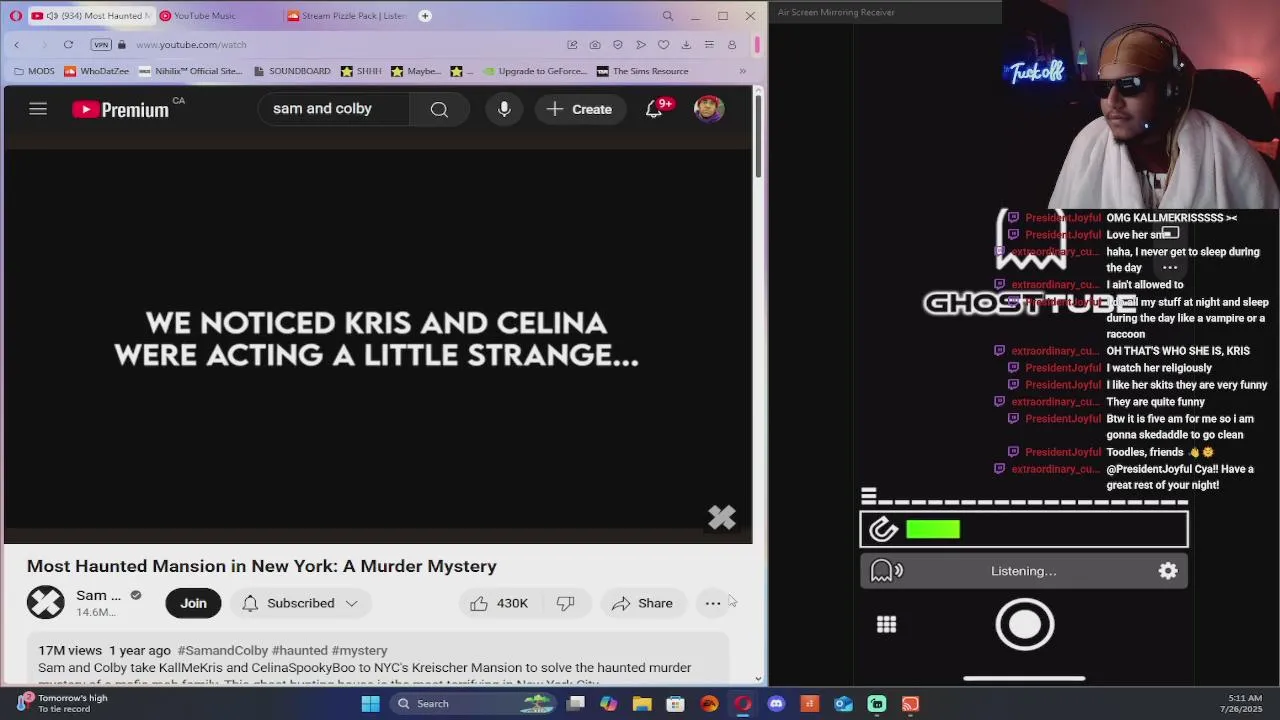Open more actions three-dot menu
The width and height of the screenshot is (1280, 720).
click(713, 603)
